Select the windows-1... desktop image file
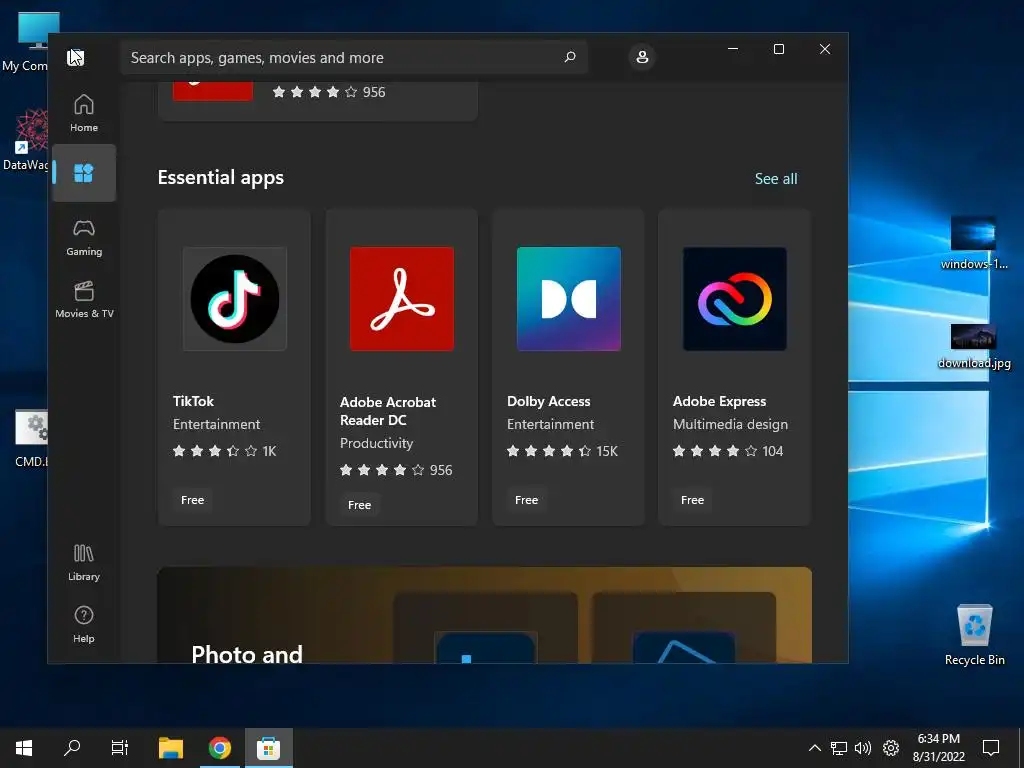Viewport: 1024px width, 768px height. click(974, 243)
